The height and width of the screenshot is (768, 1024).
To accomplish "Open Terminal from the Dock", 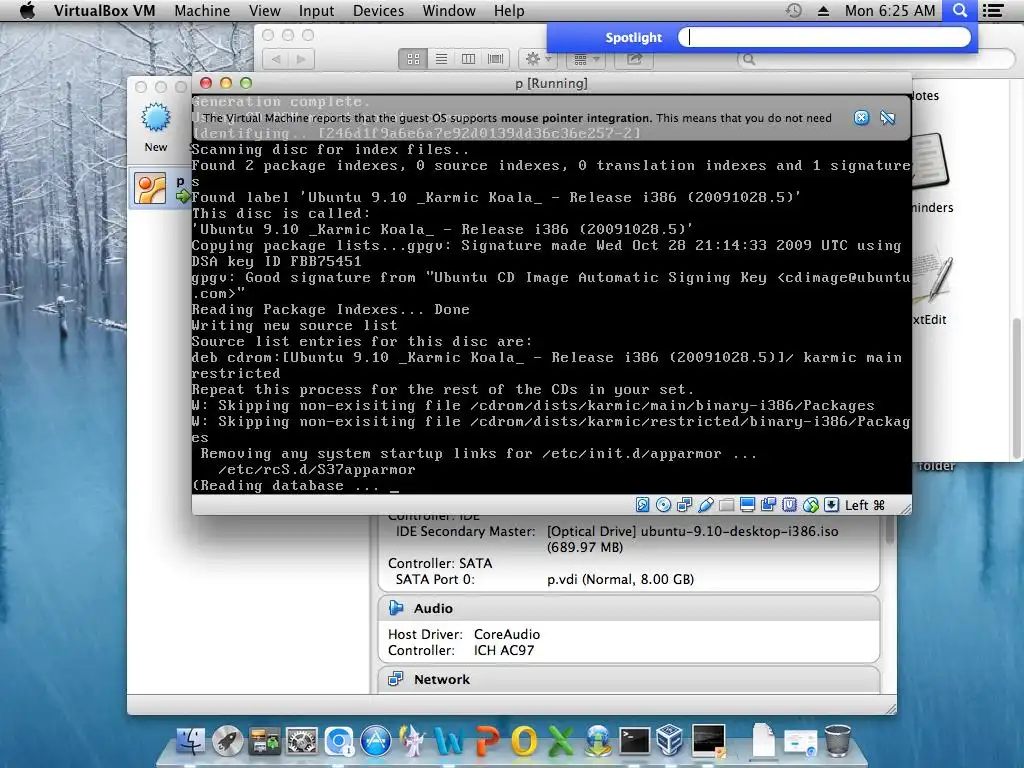I will coord(634,741).
